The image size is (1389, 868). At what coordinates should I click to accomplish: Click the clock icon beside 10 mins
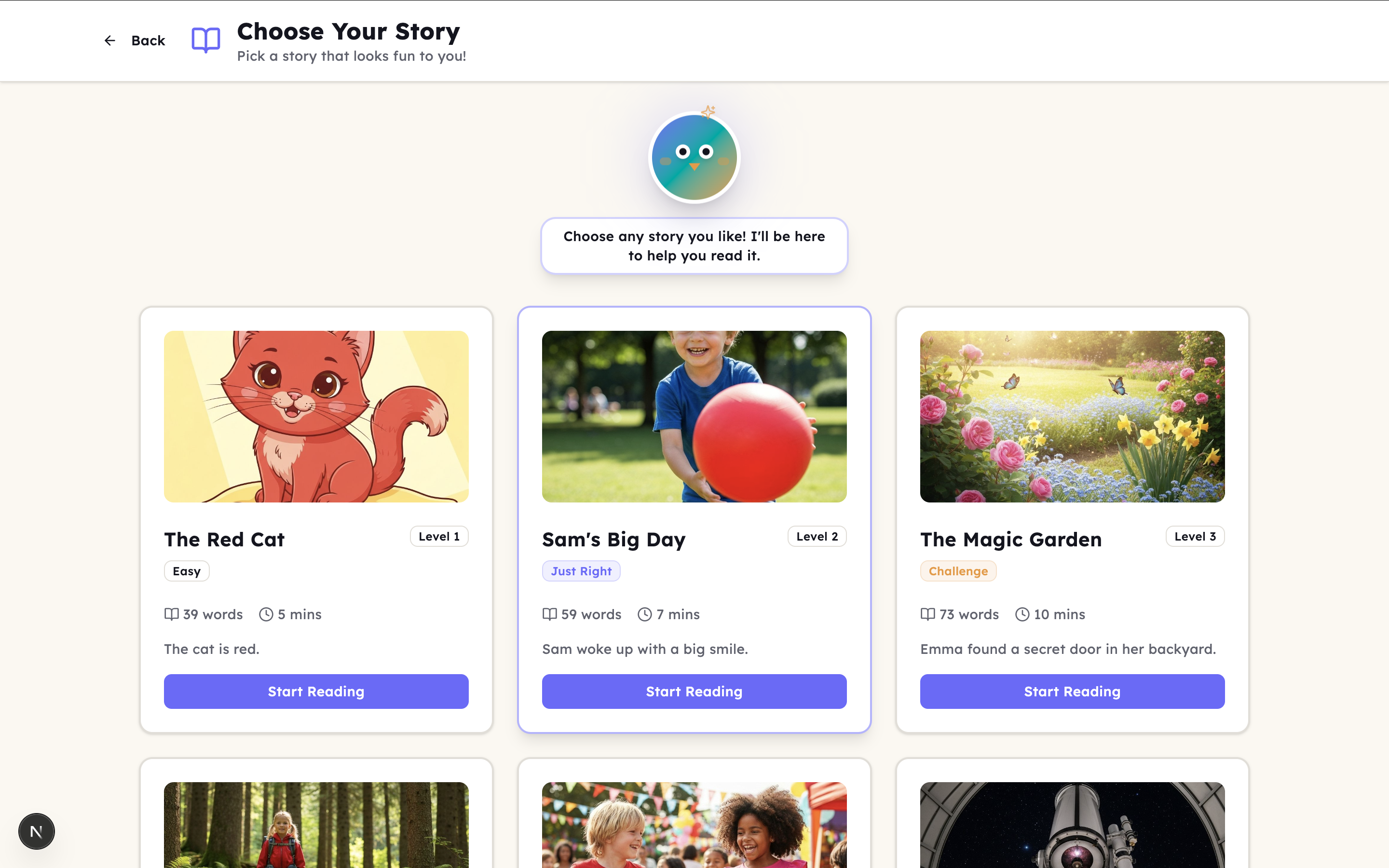(x=1022, y=614)
